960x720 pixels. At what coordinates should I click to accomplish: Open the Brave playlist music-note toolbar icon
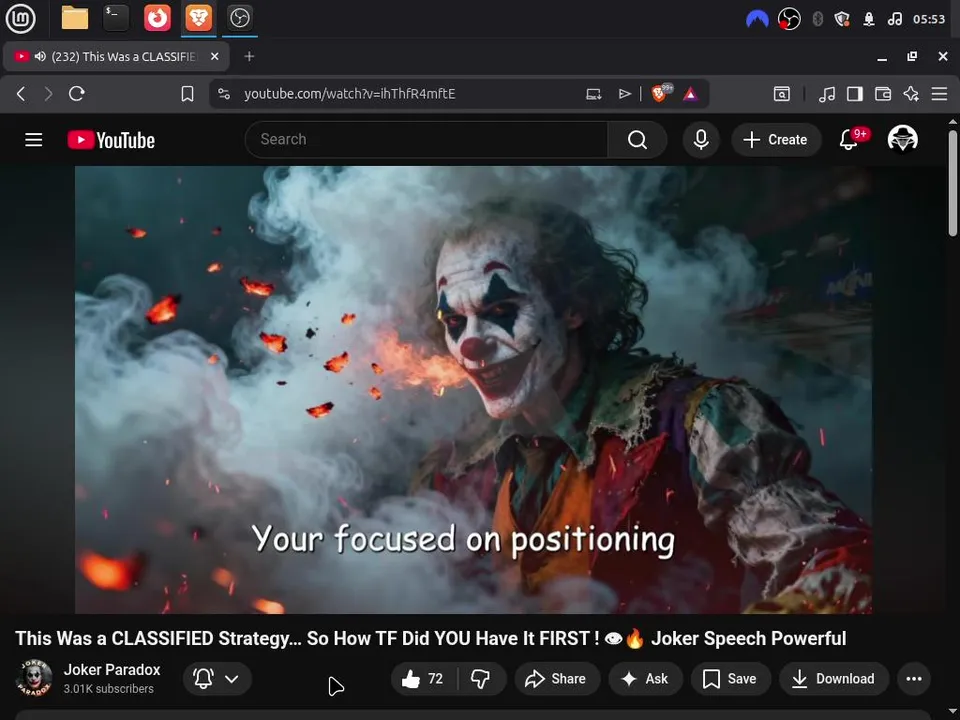(827, 94)
